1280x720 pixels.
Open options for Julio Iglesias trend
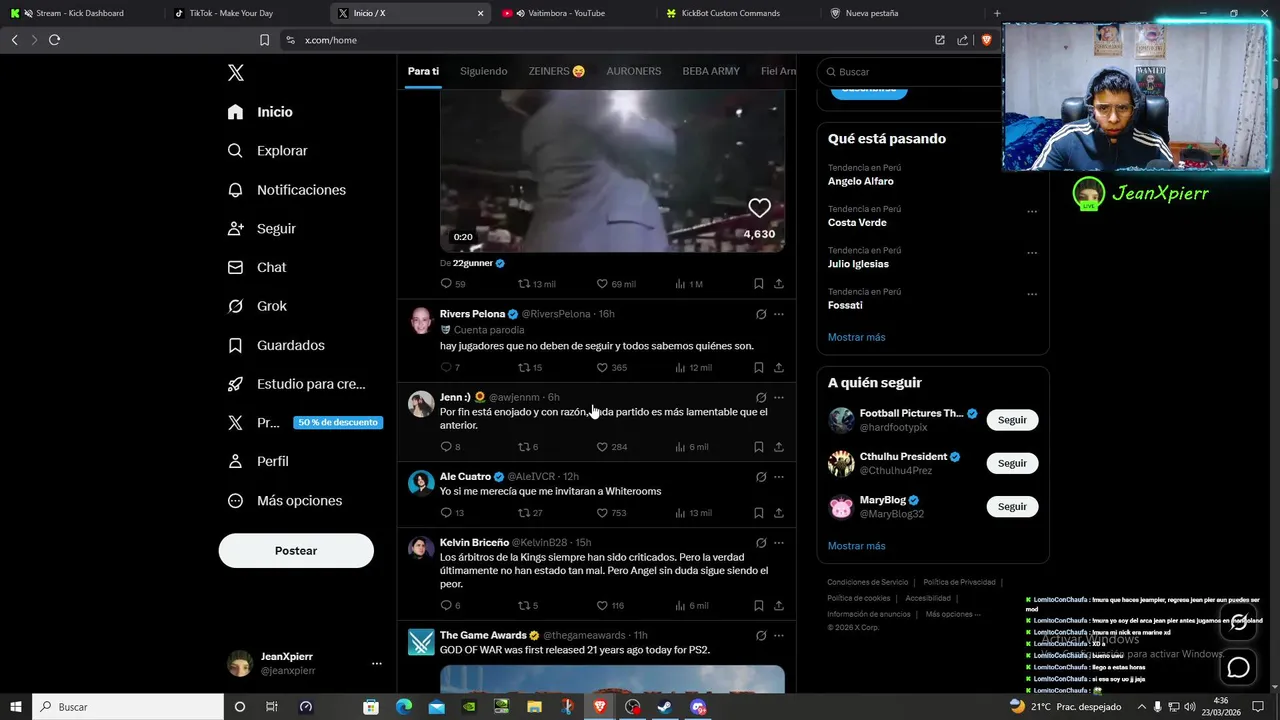1032,253
